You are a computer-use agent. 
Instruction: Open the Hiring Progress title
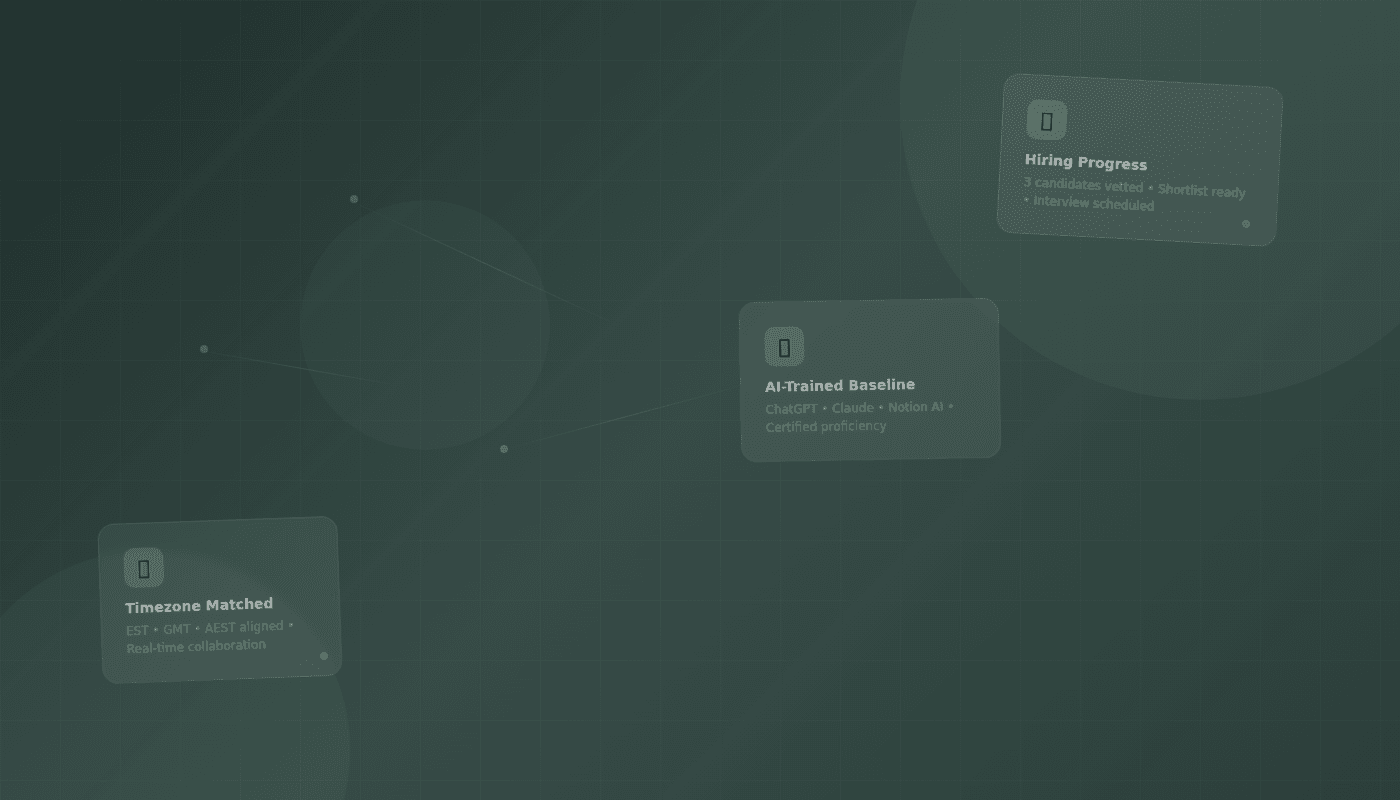[1085, 163]
